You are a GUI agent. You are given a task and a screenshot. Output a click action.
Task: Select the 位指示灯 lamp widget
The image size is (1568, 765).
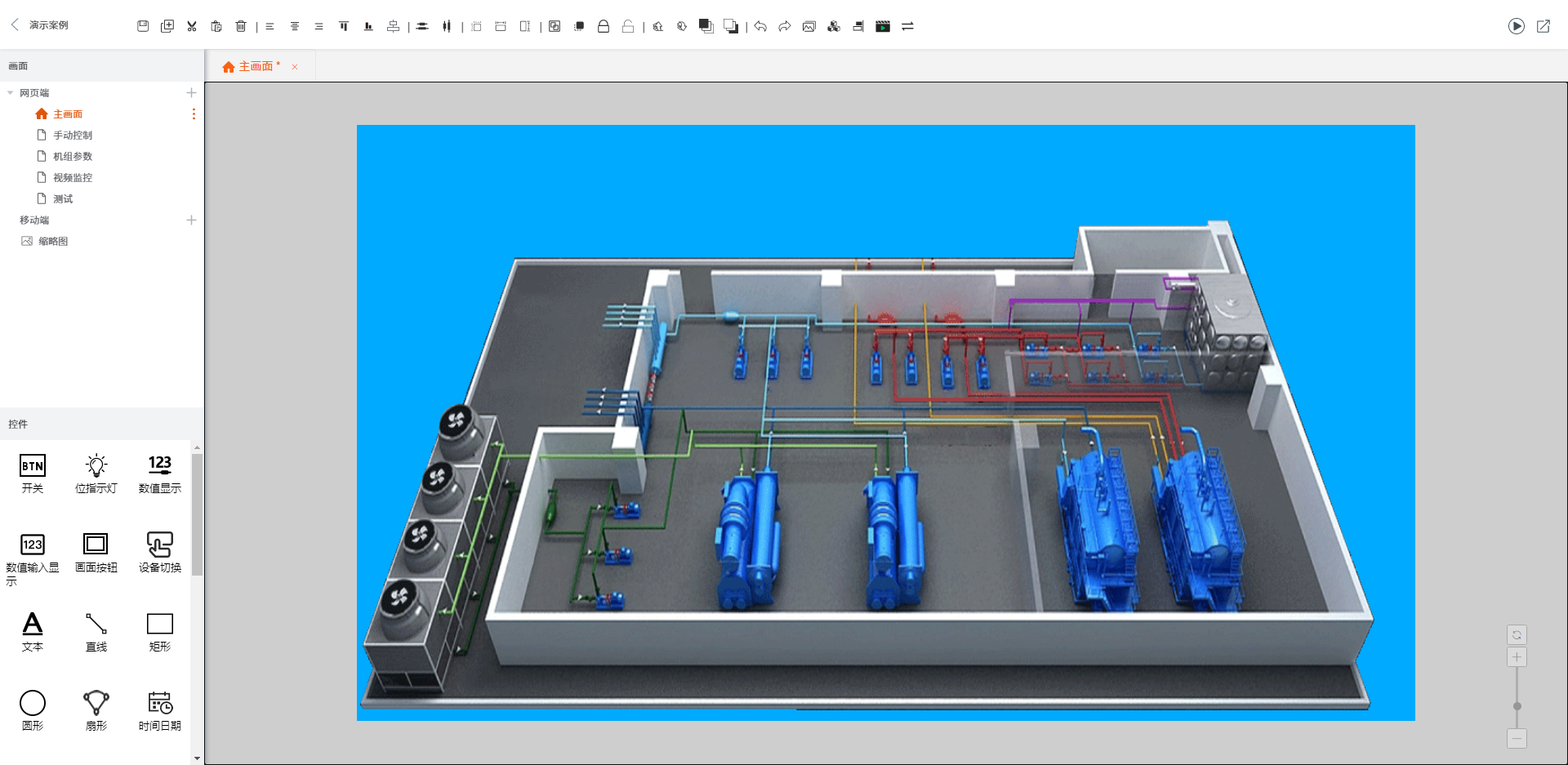pos(96,474)
